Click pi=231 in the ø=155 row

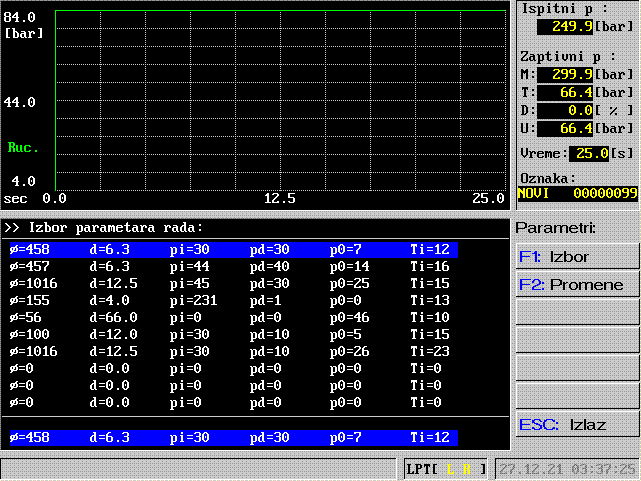coord(193,300)
